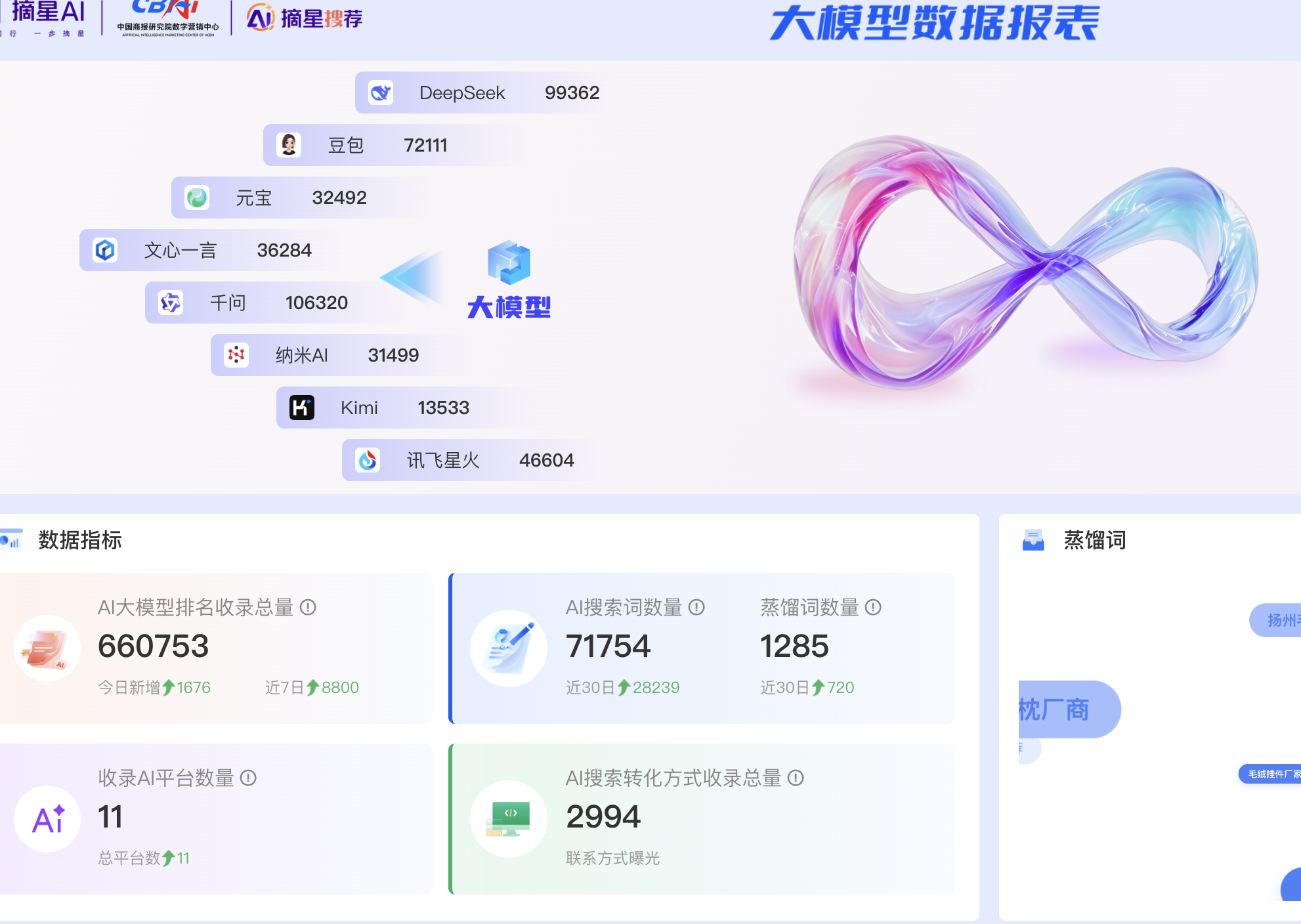Select the 纳米AI 31499 row

point(341,355)
